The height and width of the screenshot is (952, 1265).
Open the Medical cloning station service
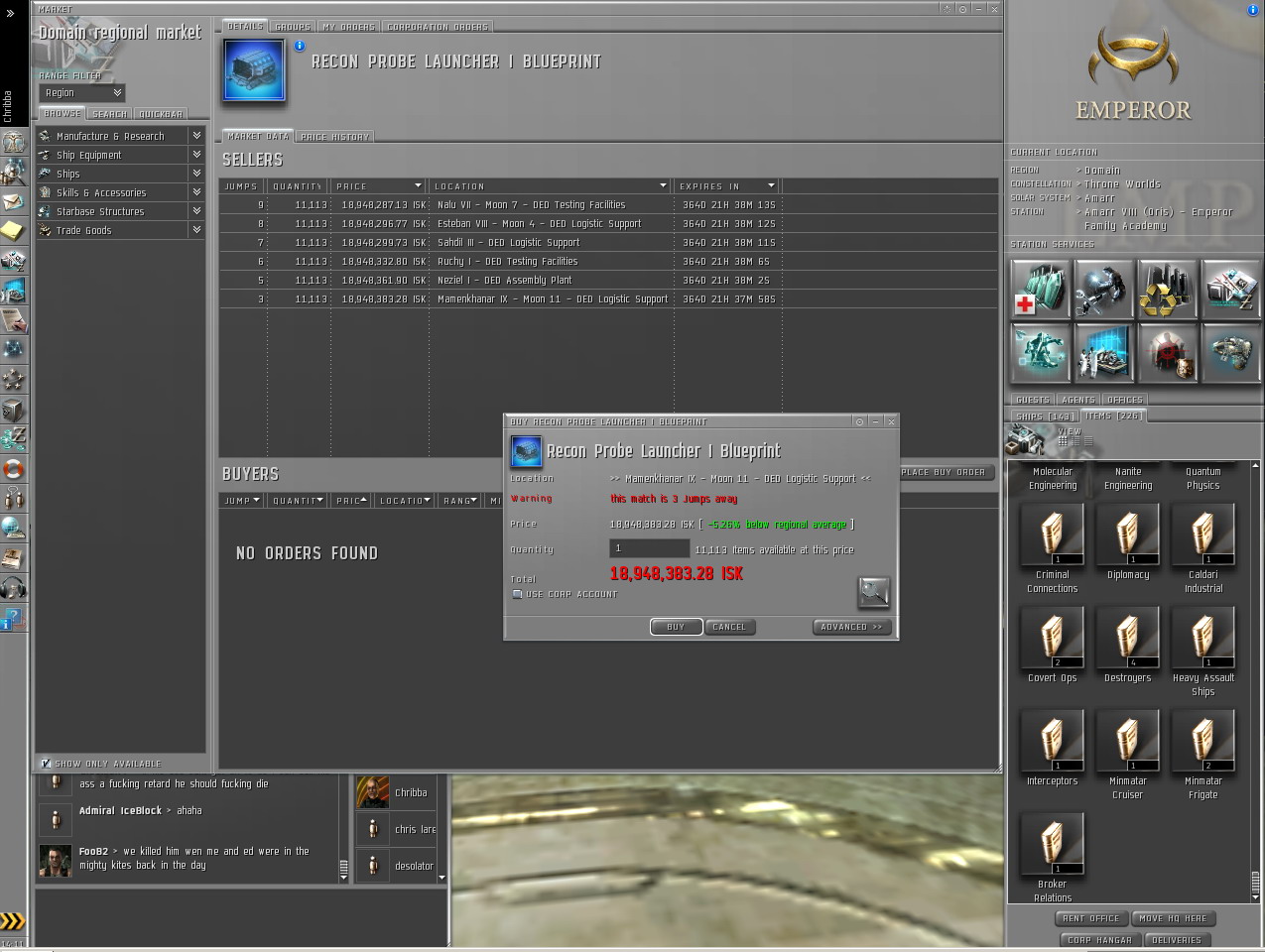pyautogui.click(x=1040, y=289)
